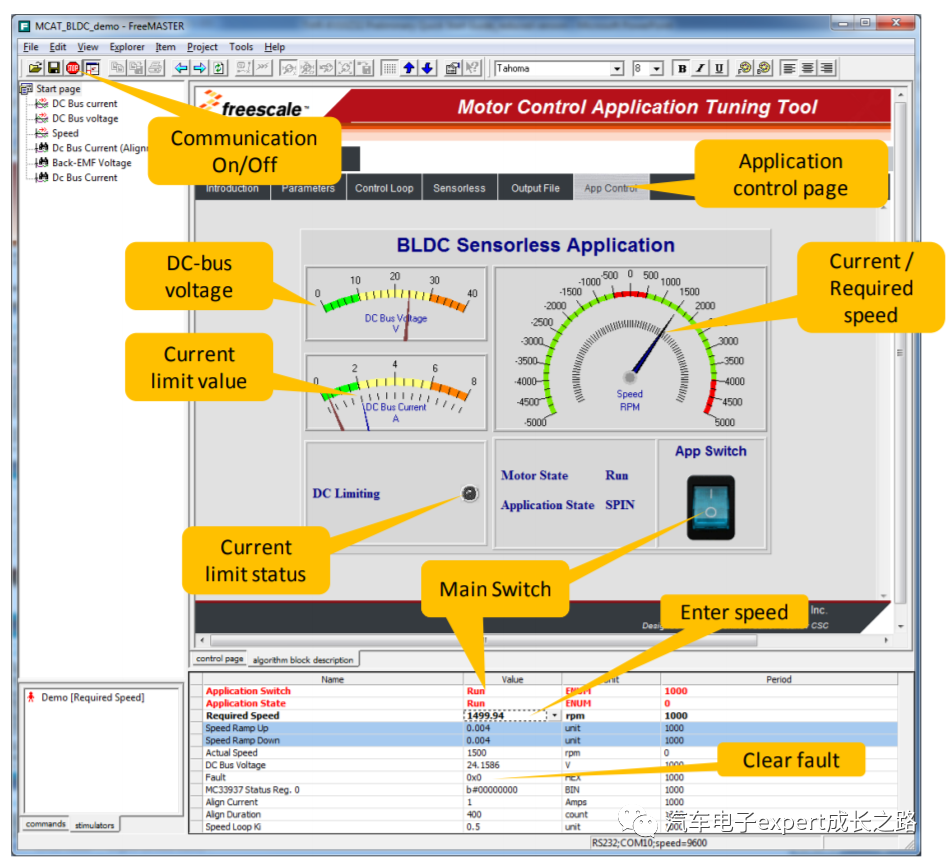Switch to the Control Loop tab
This screenshot has width=948, height=865.
tap(384, 188)
